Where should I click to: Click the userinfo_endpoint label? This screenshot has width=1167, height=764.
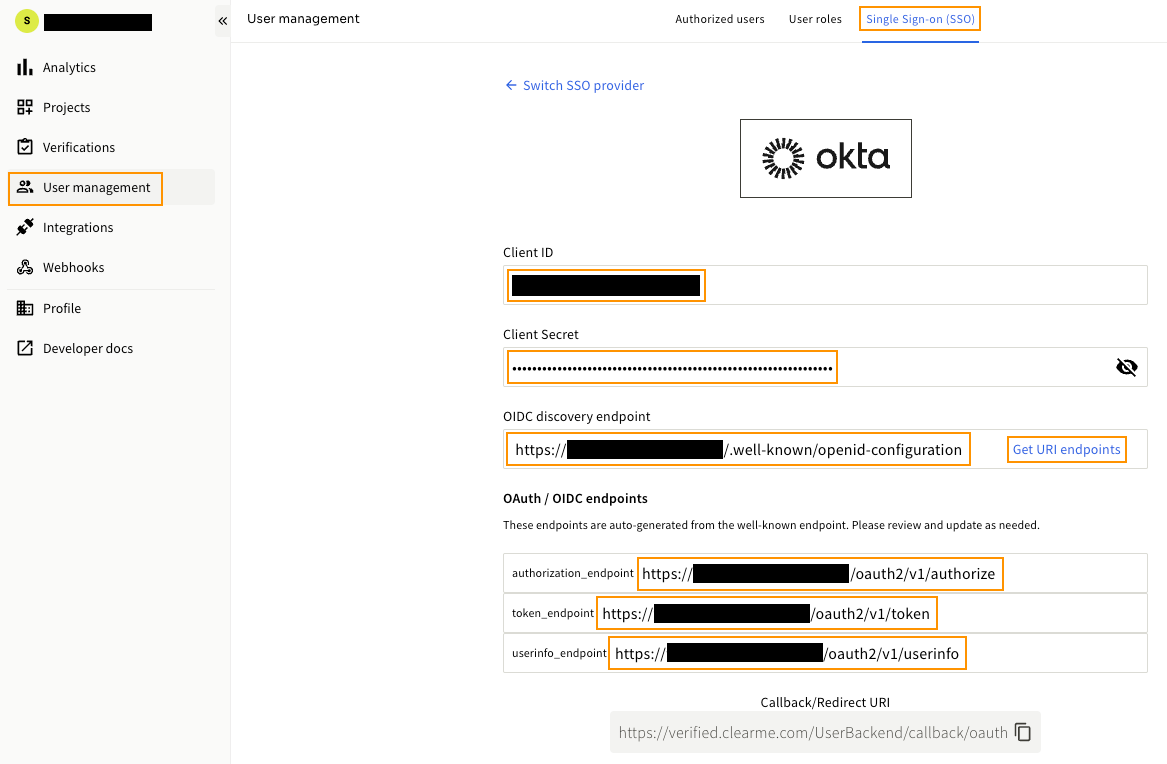click(559, 653)
